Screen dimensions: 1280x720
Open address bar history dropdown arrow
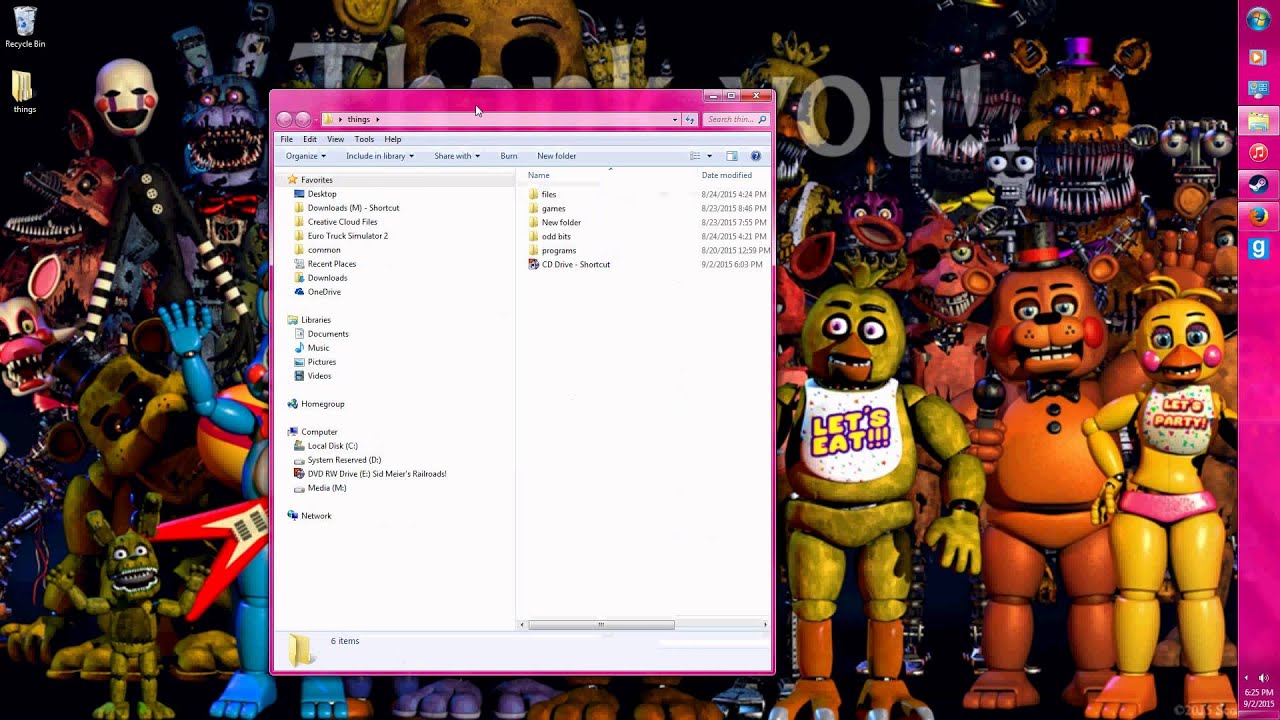[x=675, y=119]
